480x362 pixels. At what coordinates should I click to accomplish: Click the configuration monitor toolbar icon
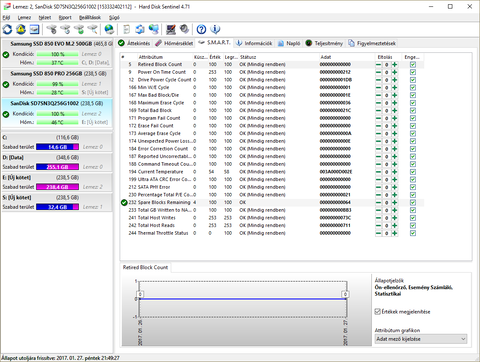[171, 29]
